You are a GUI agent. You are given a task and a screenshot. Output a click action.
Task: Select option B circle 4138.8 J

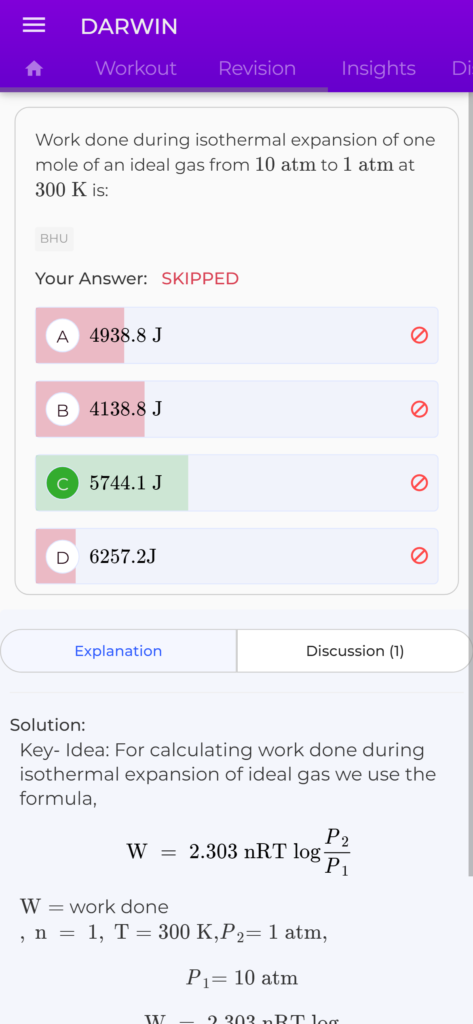(63, 409)
